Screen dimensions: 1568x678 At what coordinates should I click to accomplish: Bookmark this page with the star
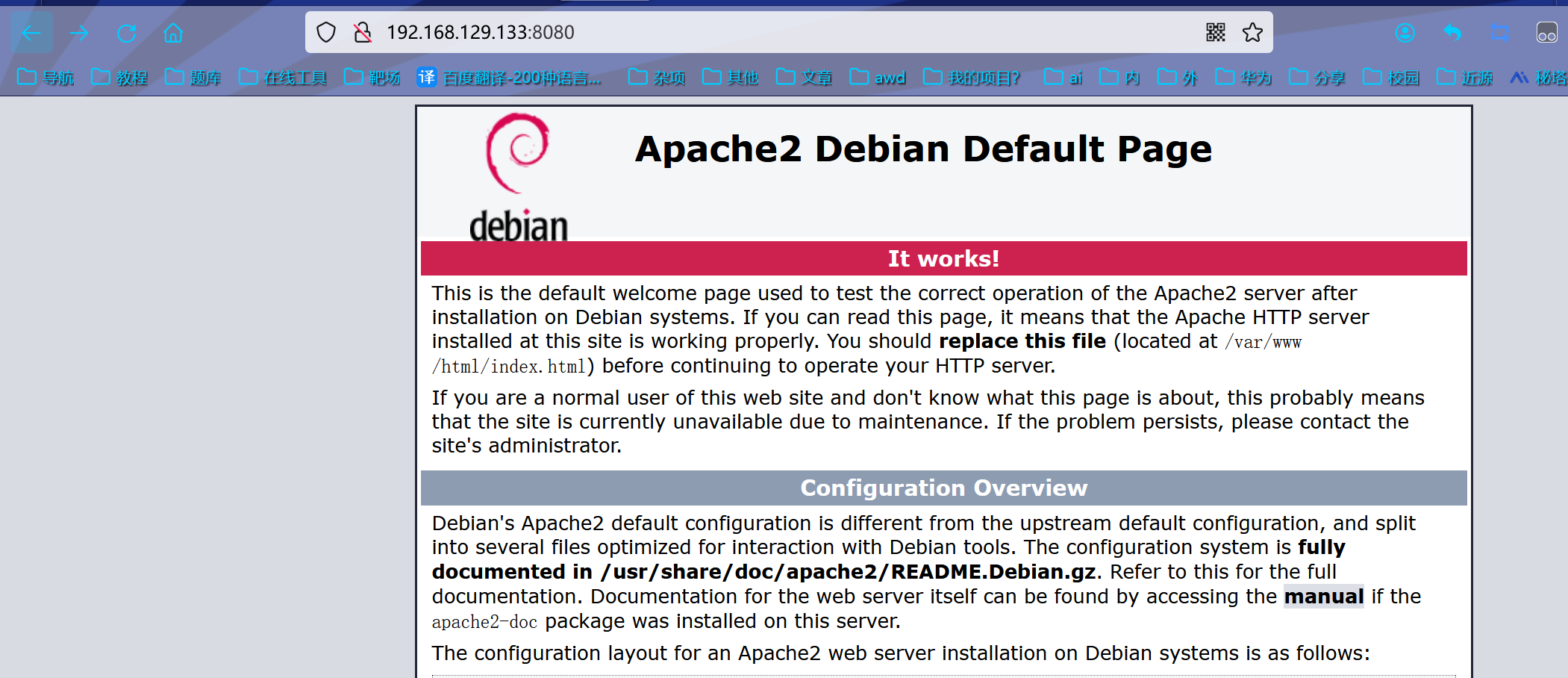point(1252,32)
